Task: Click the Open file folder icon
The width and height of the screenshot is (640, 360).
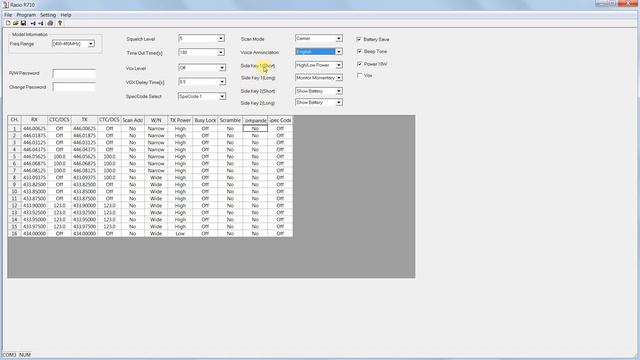Action: [16, 23]
